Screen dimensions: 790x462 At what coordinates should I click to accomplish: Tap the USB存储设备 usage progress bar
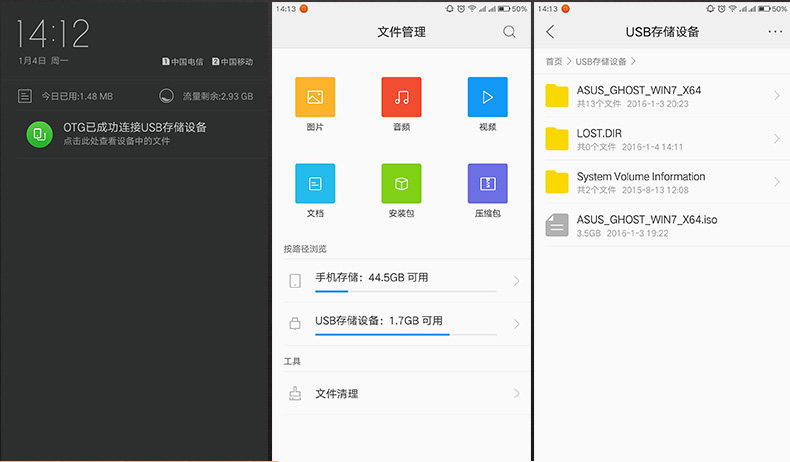point(406,335)
